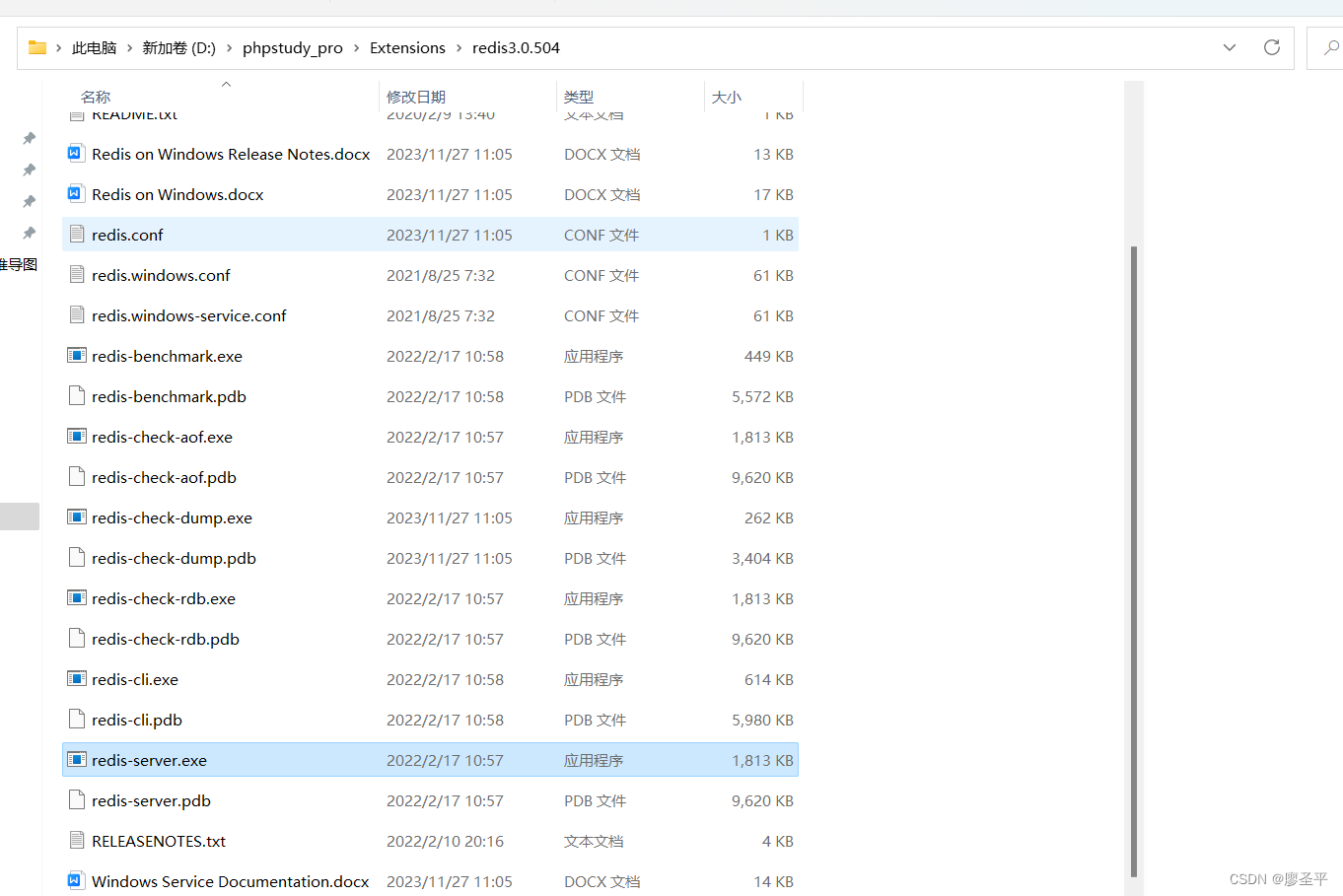Click the RELEASENOTES.txt text document icon
1343x896 pixels.
77,840
